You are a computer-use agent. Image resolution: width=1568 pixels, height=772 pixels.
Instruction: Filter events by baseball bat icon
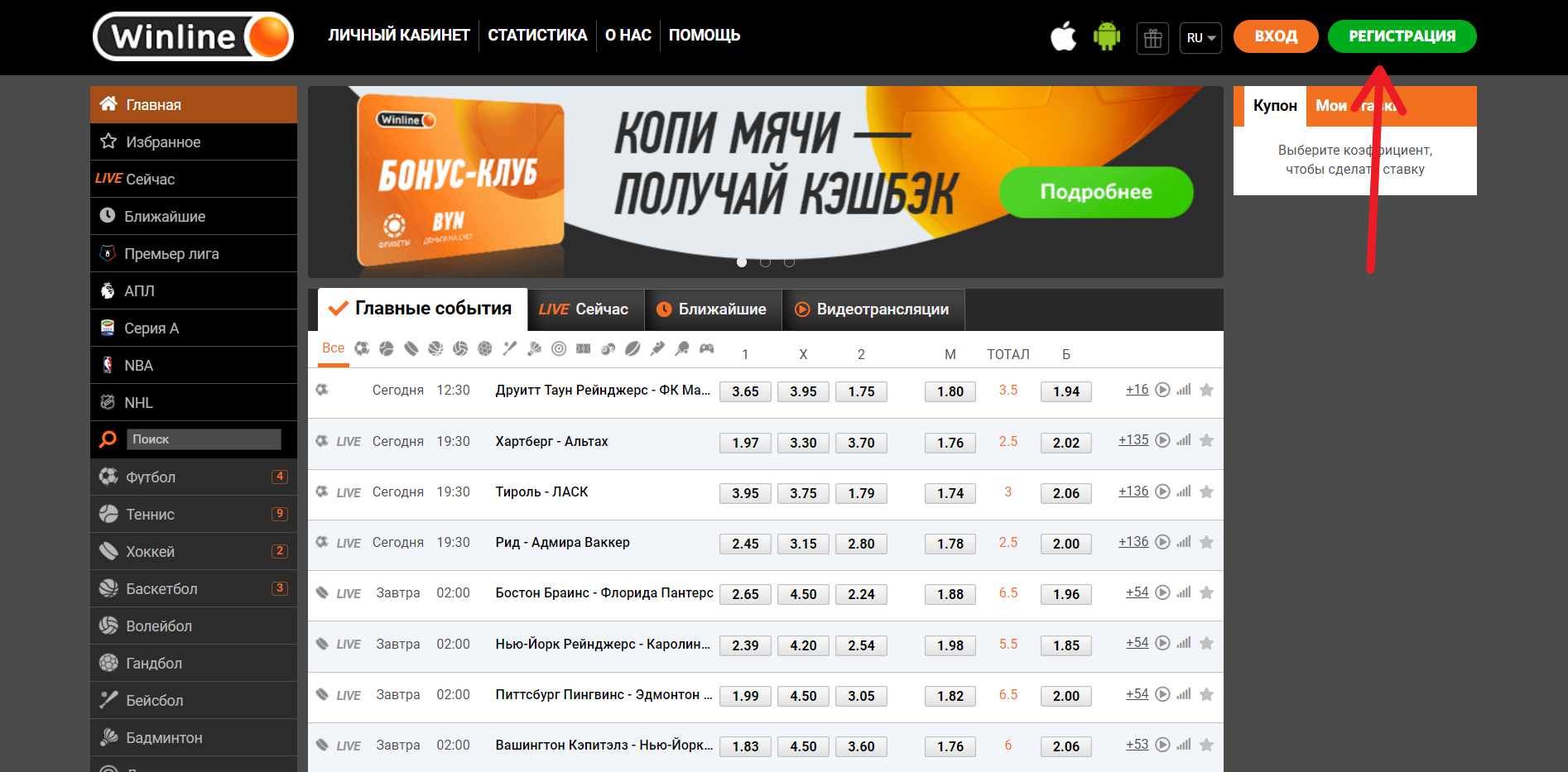click(x=509, y=348)
